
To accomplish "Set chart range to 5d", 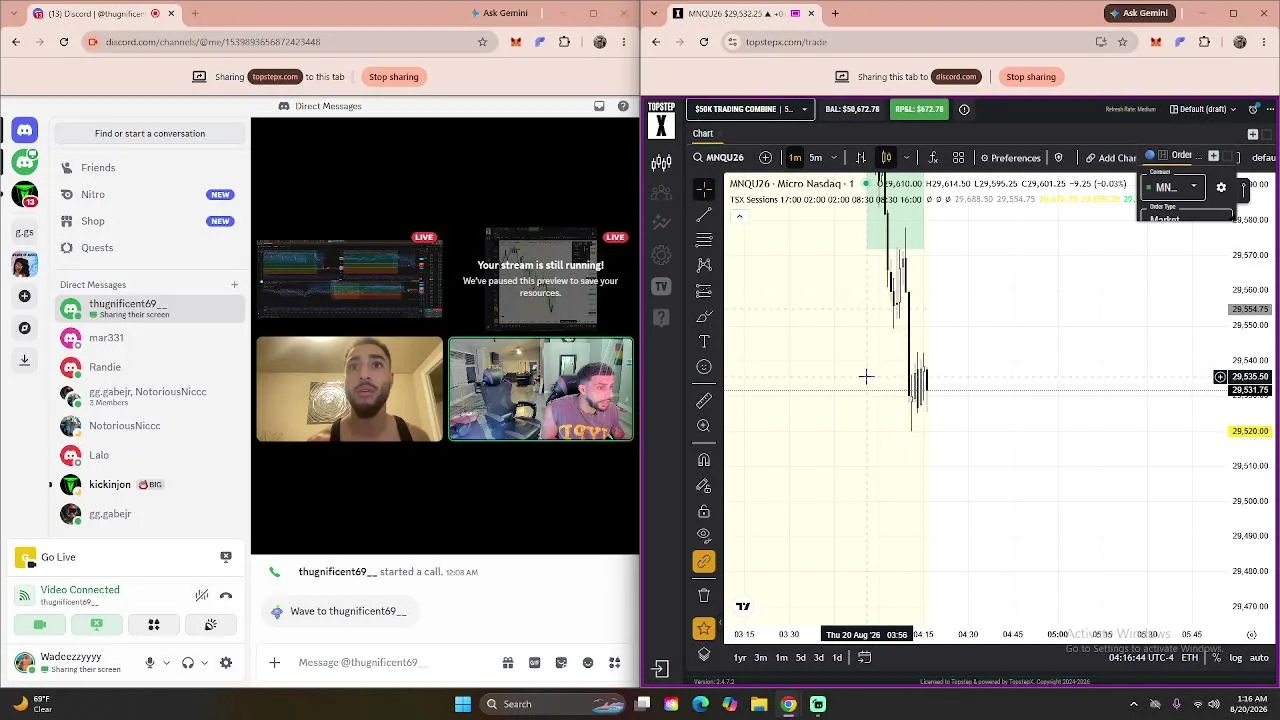I will tap(800, 657).
